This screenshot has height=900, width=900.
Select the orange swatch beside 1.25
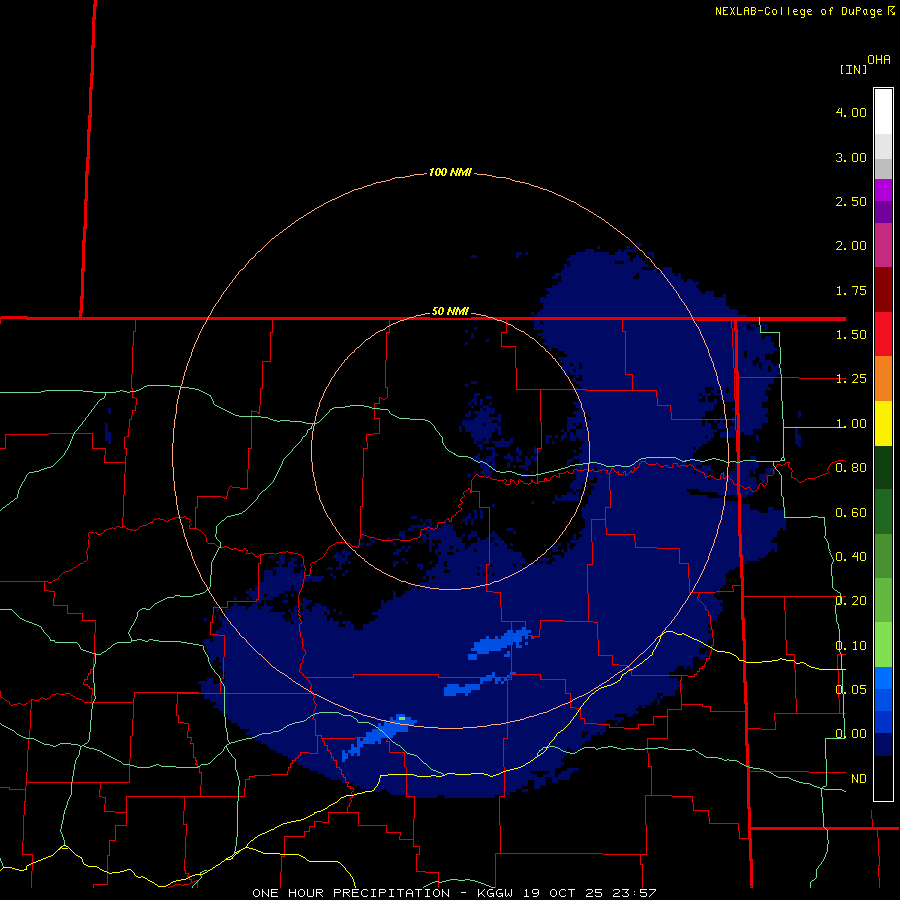point(883,379)
